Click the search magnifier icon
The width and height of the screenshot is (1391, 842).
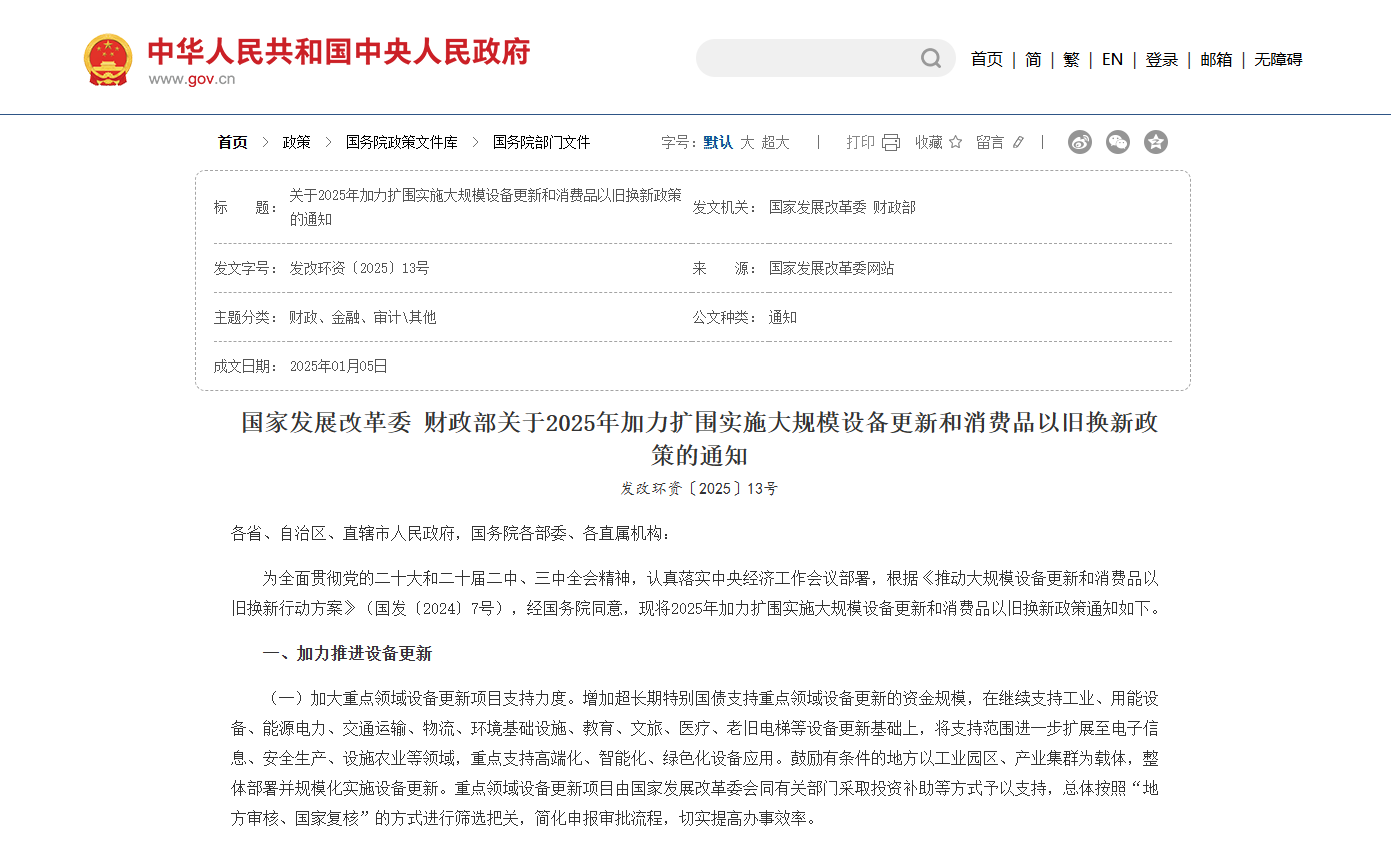coord(931,59)
